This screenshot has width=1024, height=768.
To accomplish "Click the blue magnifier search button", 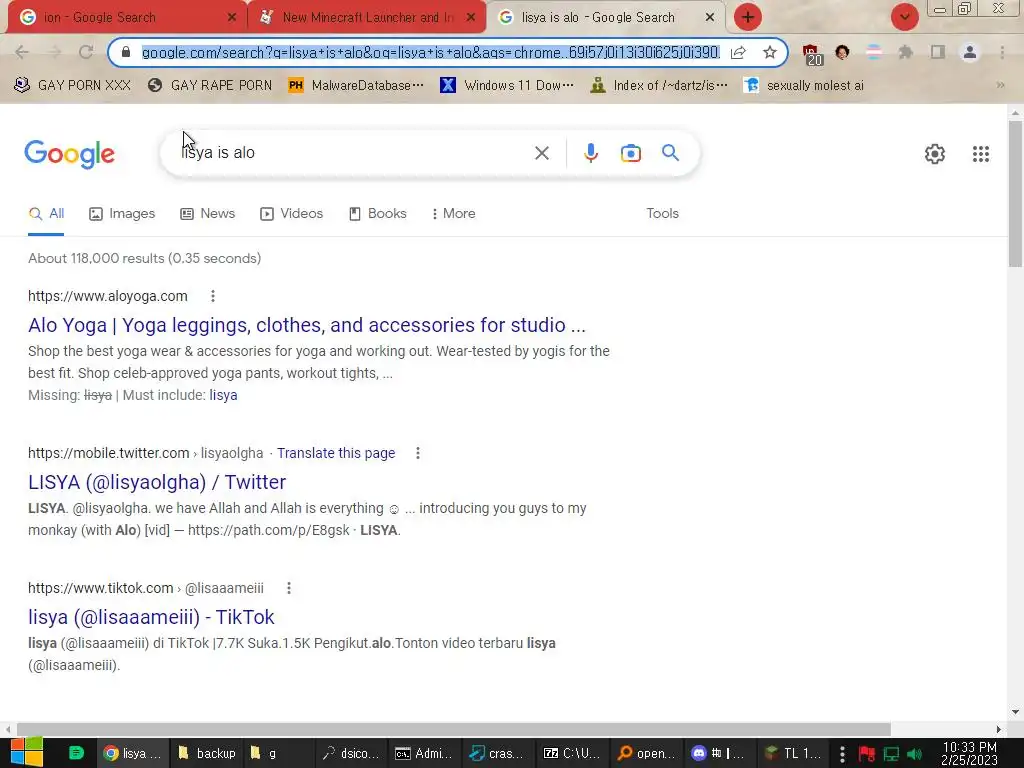I will [x=670, y=153].
